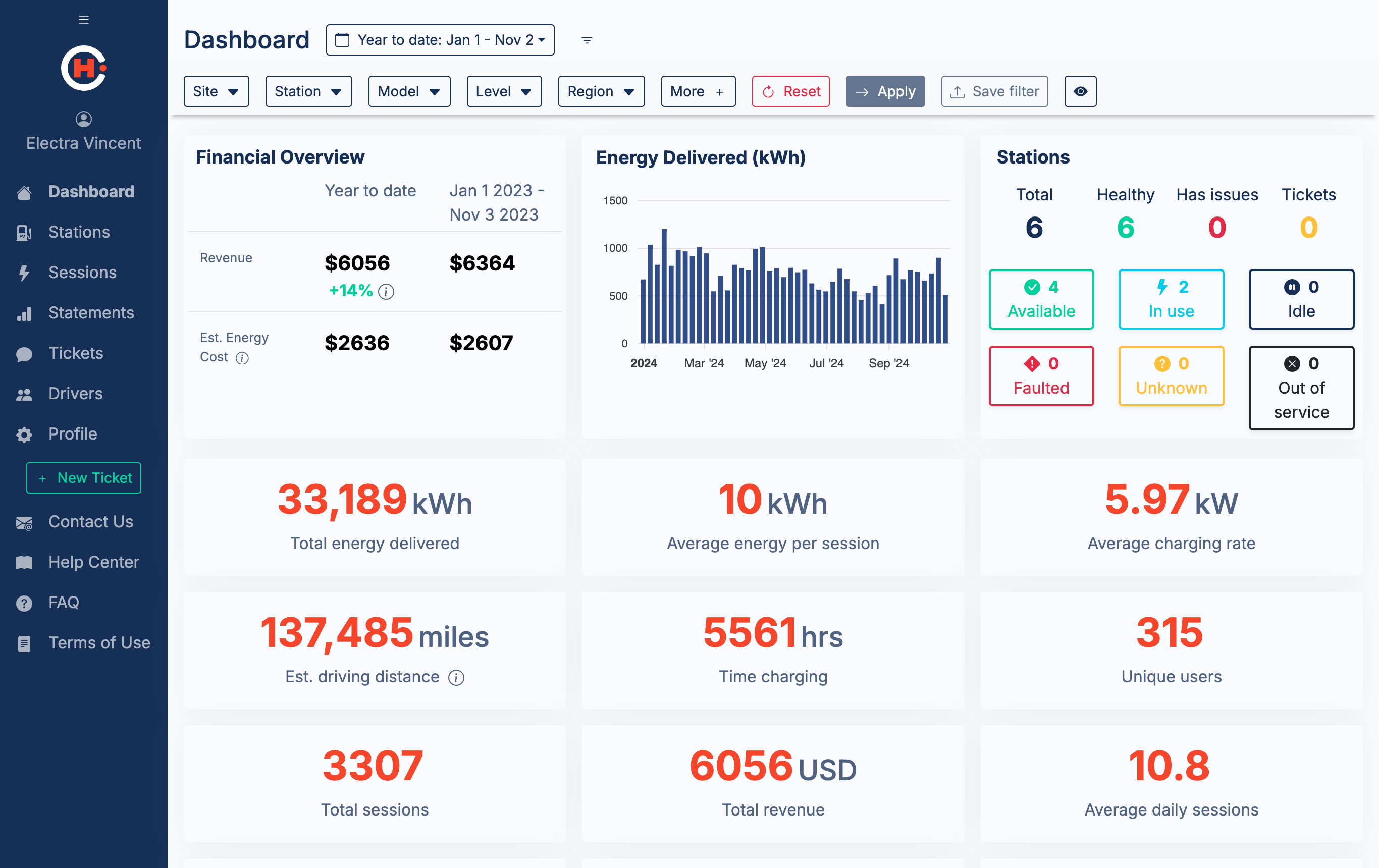The image size is (1379, 868).
Task: Toggle visibility with the eye icon button
Action: point(1080,92)
